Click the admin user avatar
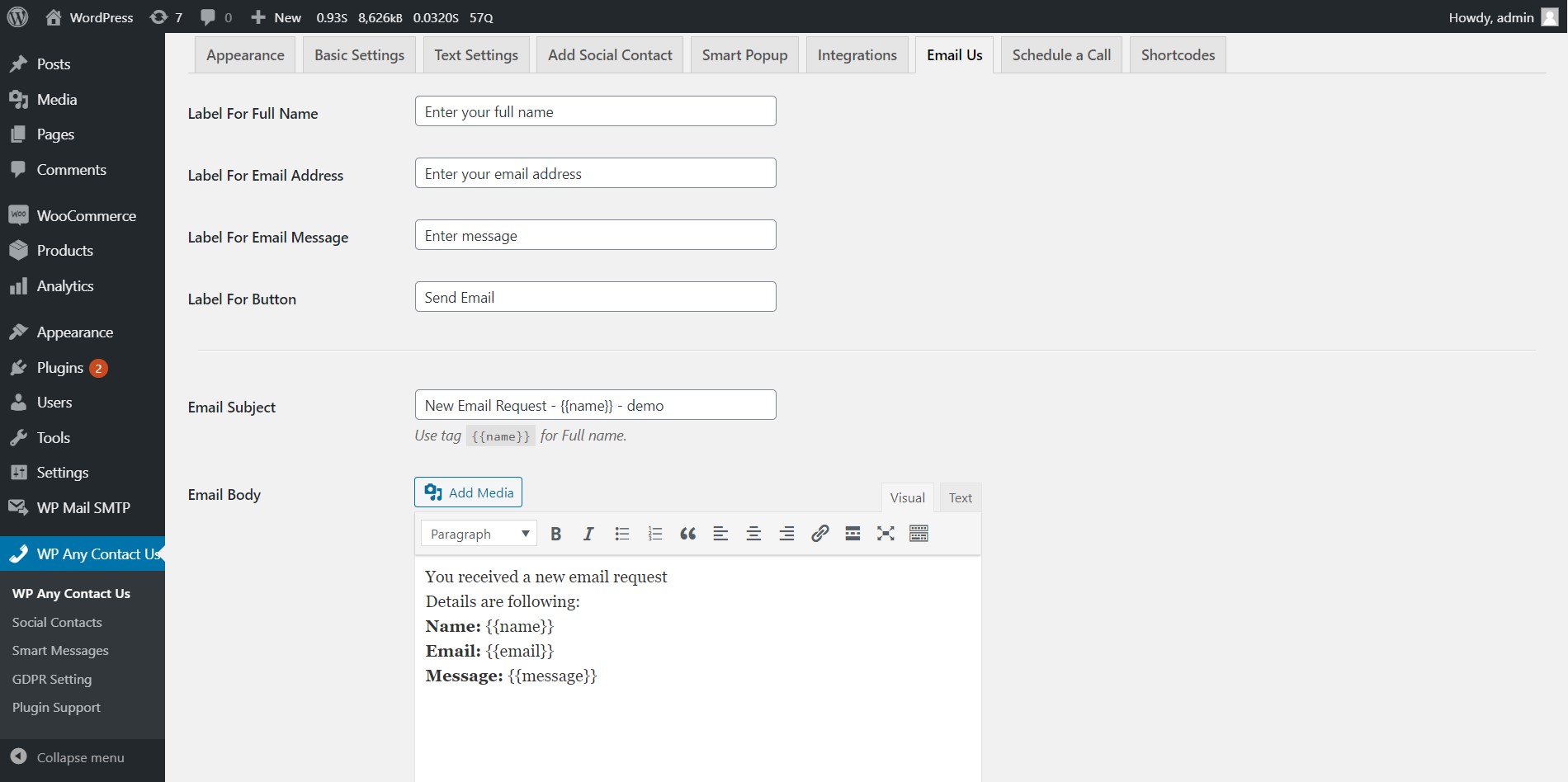This screenshot has width=1568, height=782. pos(1550,17)
